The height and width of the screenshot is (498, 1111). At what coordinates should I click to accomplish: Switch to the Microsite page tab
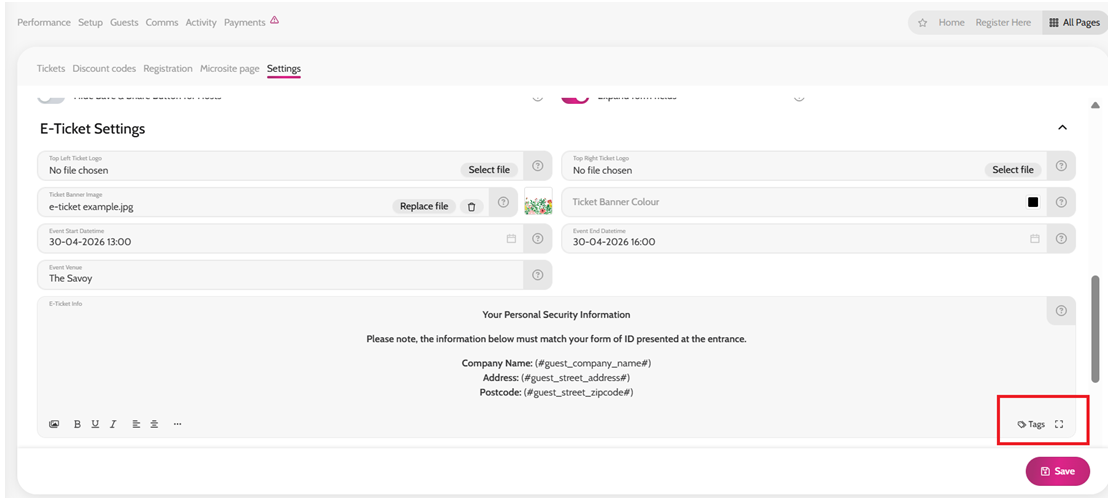click(x=229, y=69)
